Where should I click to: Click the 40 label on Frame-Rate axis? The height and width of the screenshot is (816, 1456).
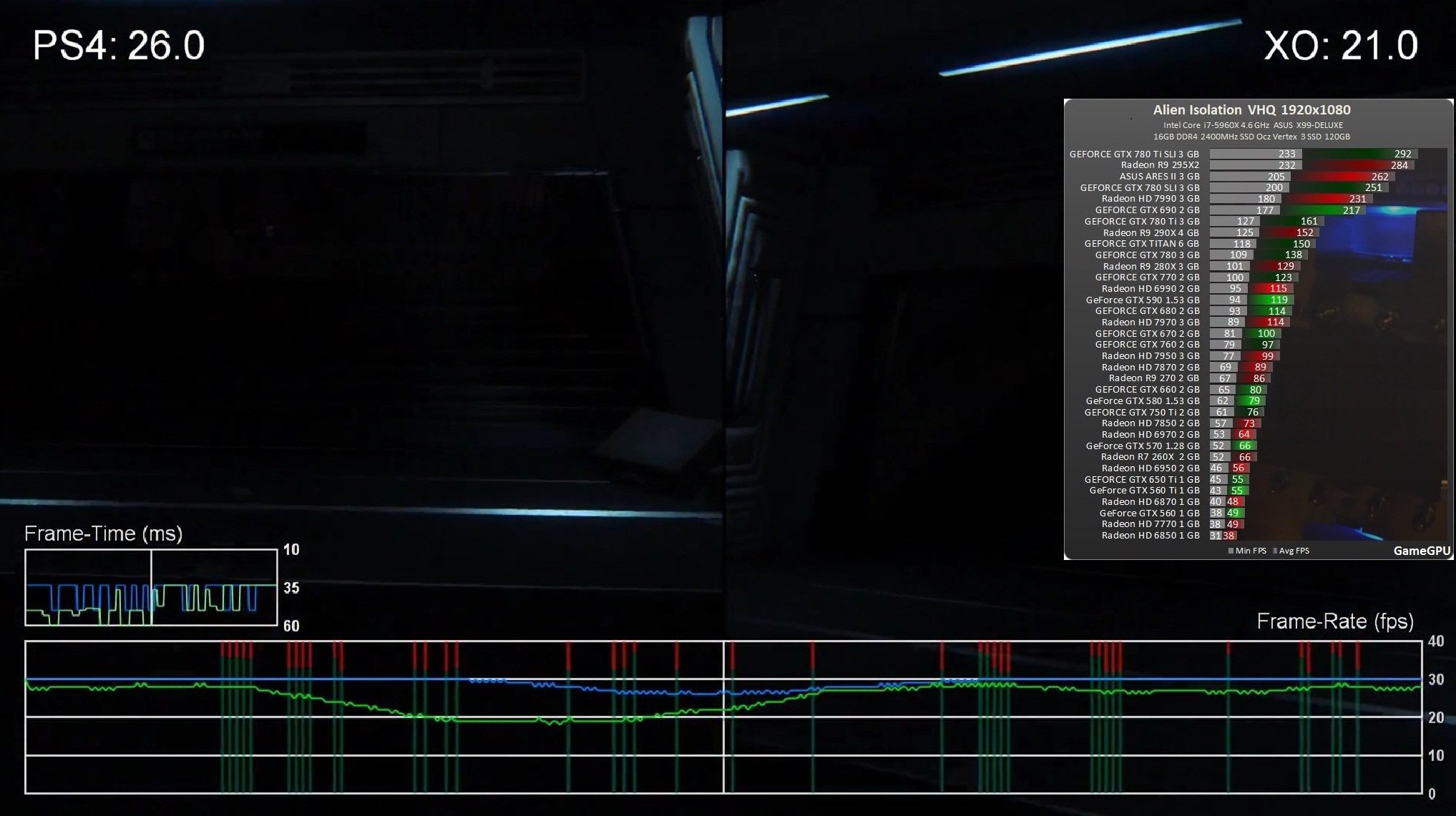(x=1435, y=641)
